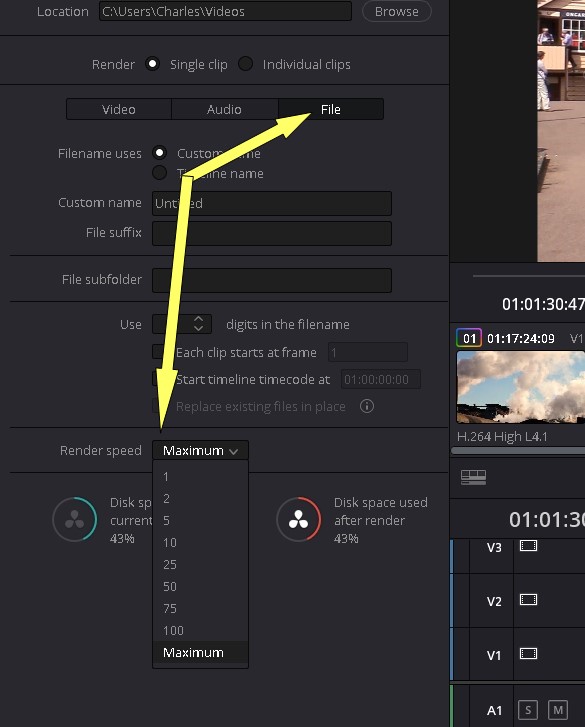Click the File suffix input field
This screenshot has height=727, width=585.
(272, 233)
